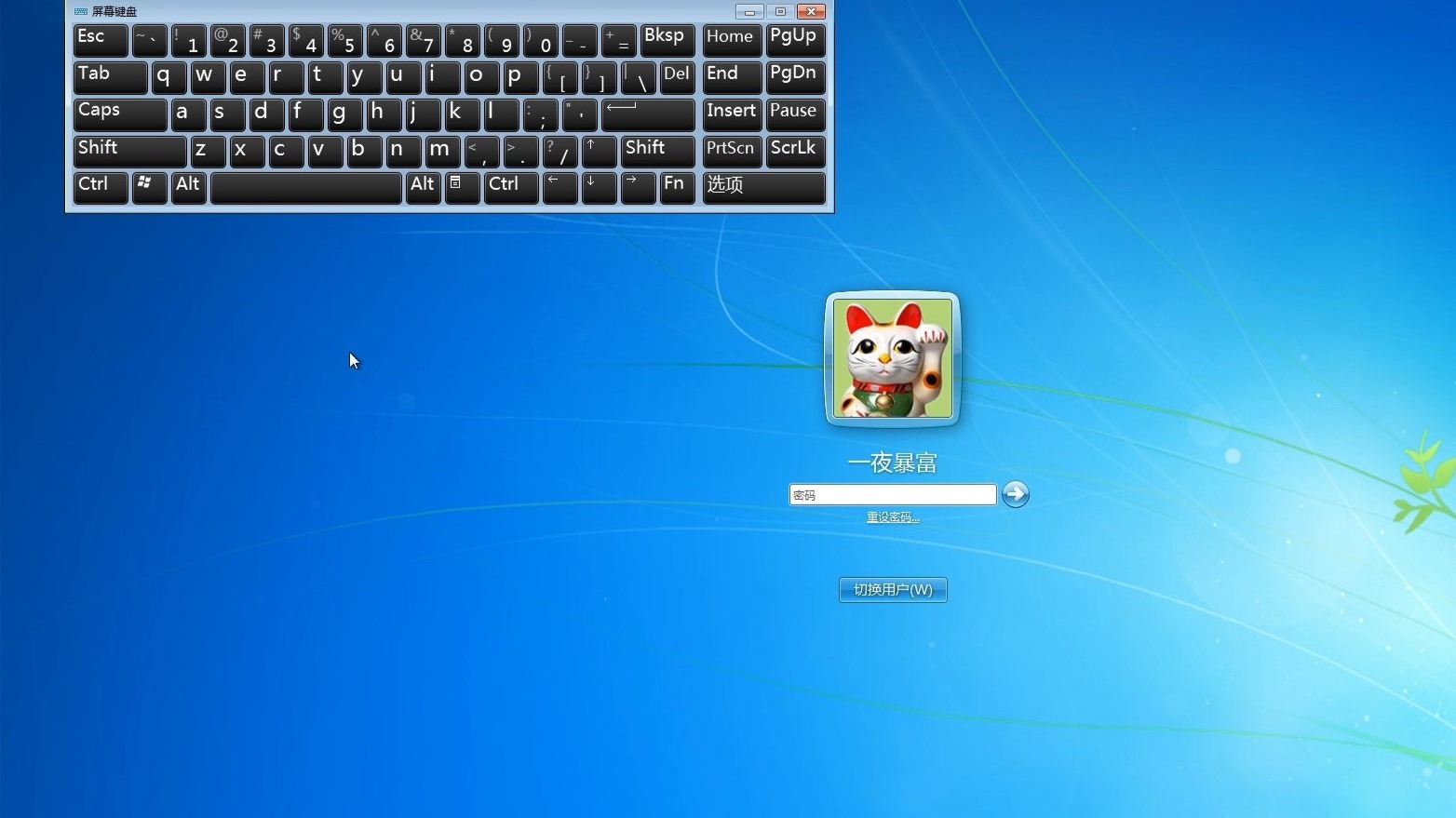Open the 重设密码 password reset link
The width and height of the screenshot is (1456, 818).
[891, 516]
